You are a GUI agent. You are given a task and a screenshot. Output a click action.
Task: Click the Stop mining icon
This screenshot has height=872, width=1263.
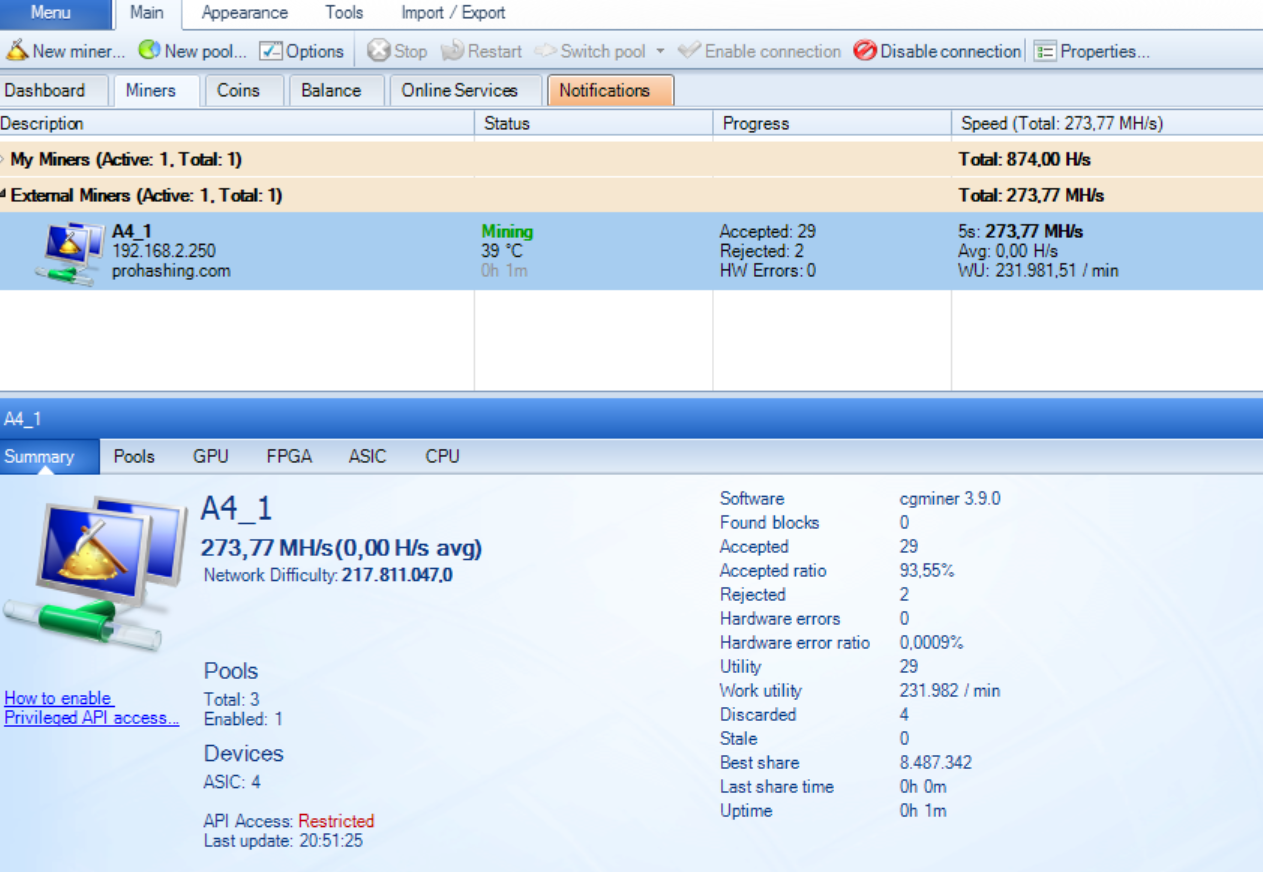[x=378, y=51]
